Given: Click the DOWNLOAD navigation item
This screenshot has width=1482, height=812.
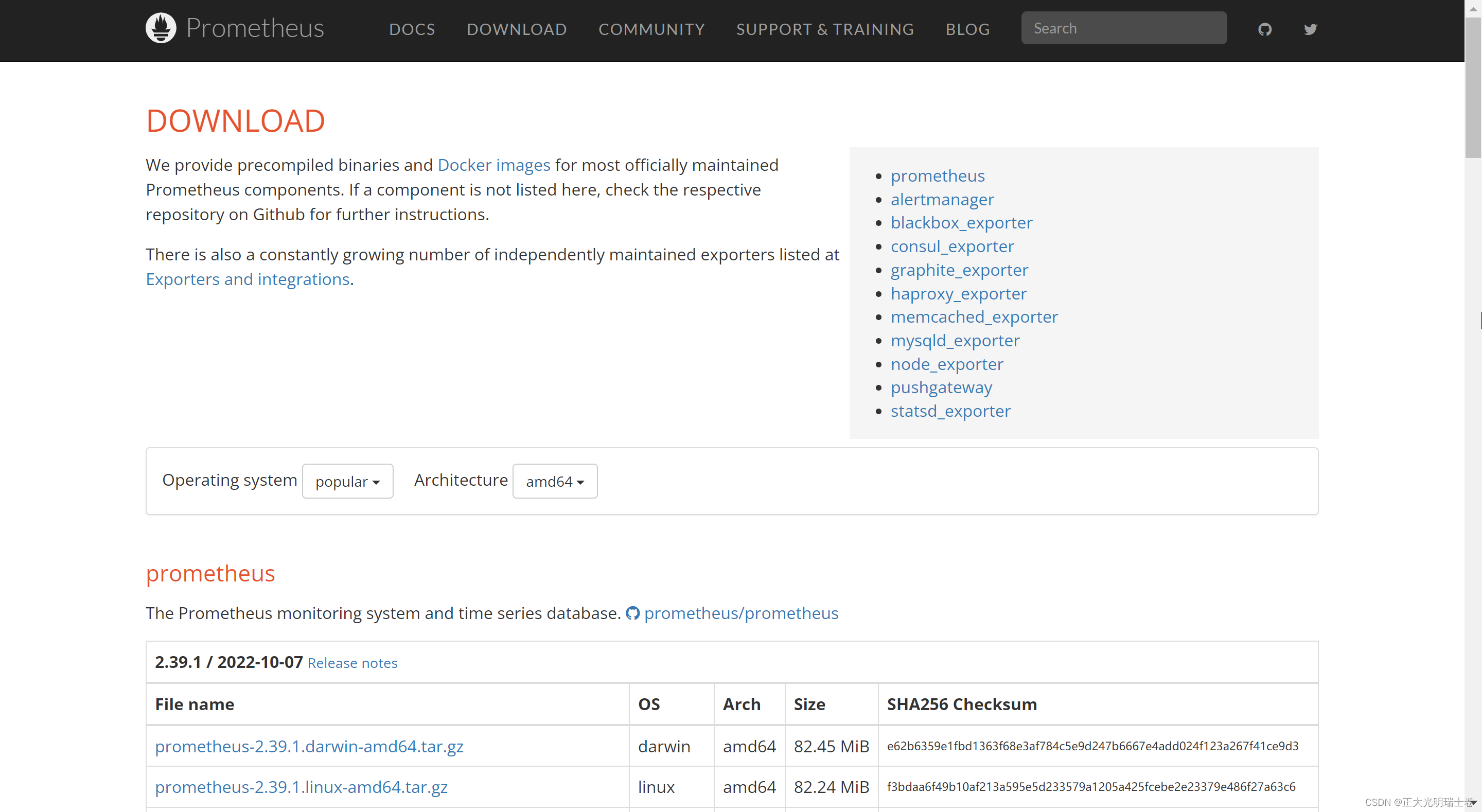Looking at the screenshot, I should (517, 29).
